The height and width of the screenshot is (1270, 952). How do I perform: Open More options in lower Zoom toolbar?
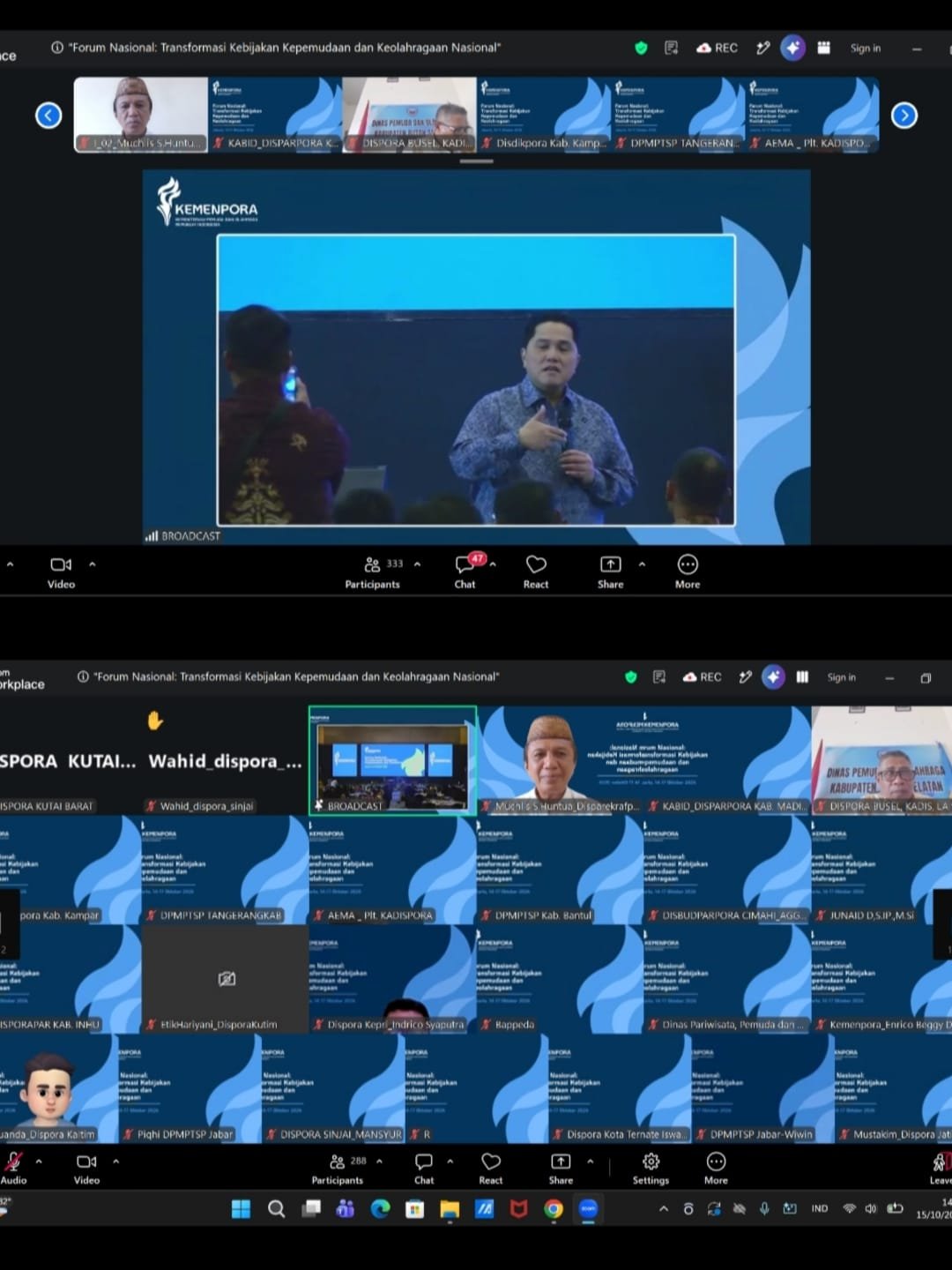717,1169
